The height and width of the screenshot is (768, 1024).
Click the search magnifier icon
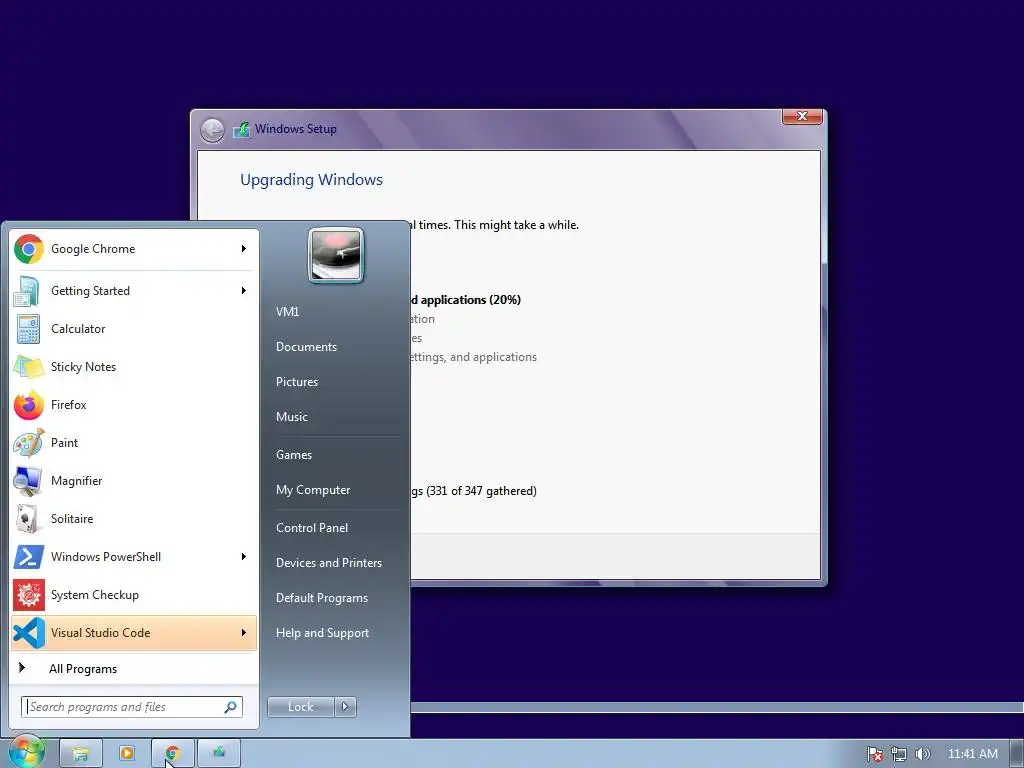click(x=231, y=707)
